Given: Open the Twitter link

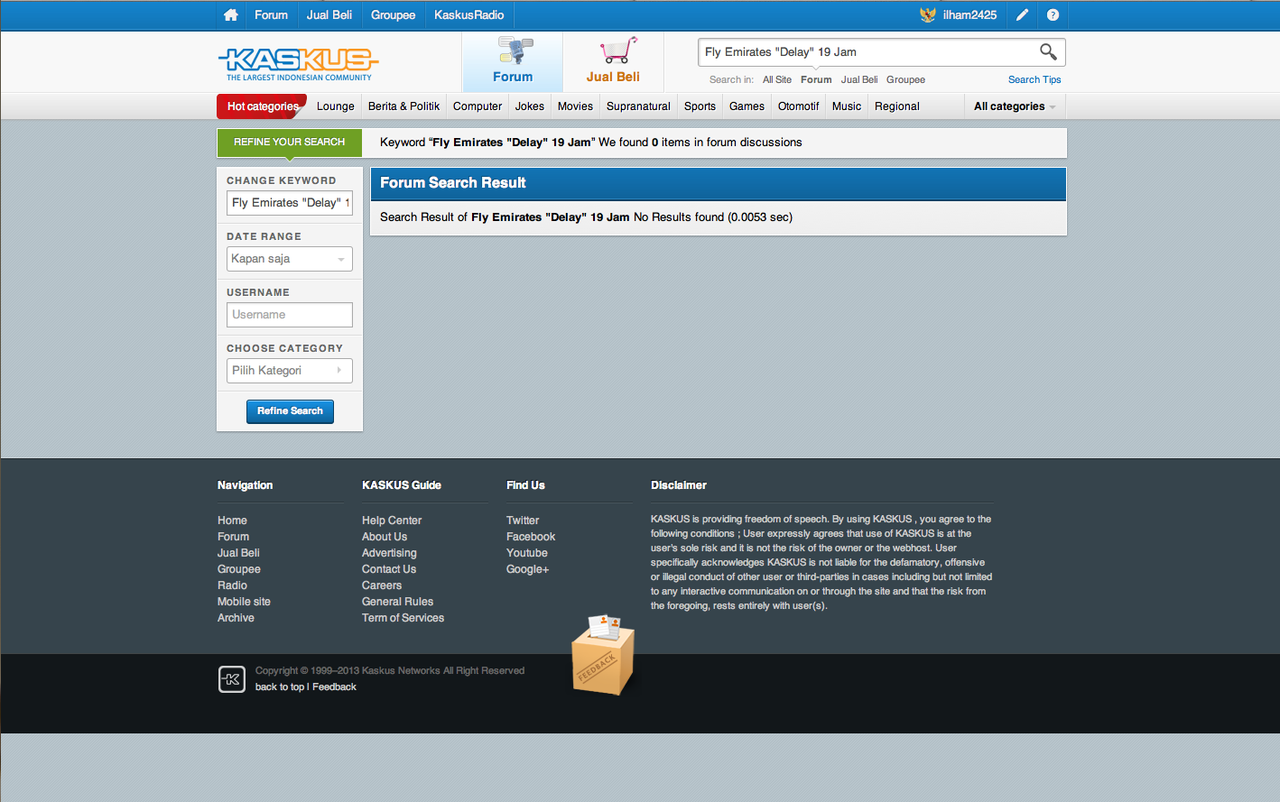Looking at the screenshot, I should (523, 520).
